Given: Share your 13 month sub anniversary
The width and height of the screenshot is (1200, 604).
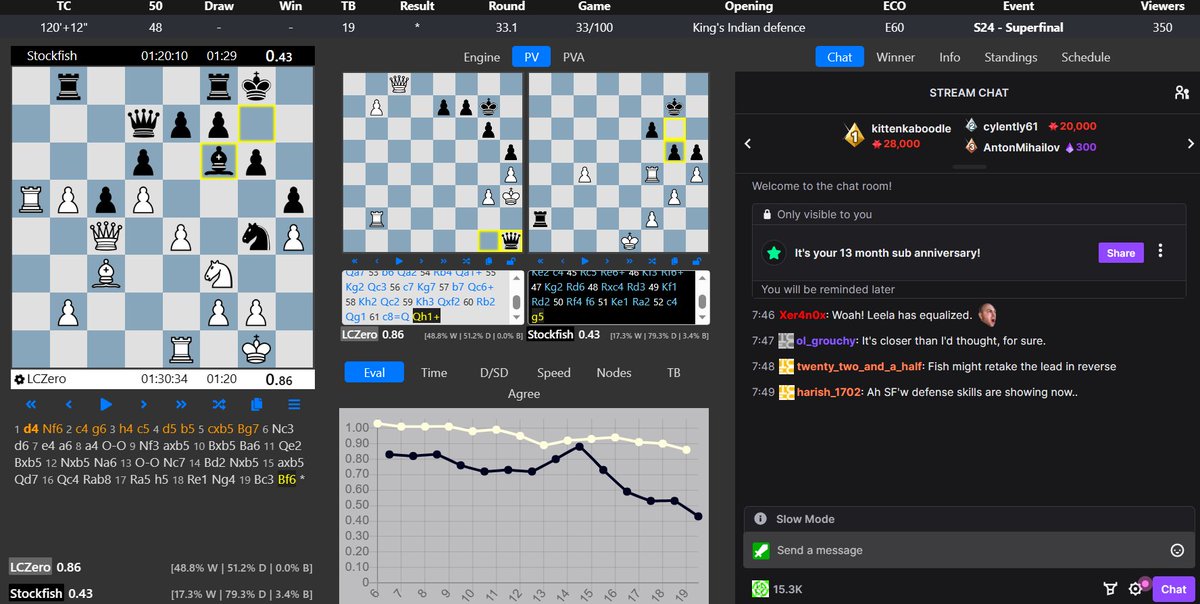Looking at the screenshot, I should 1120,252.
